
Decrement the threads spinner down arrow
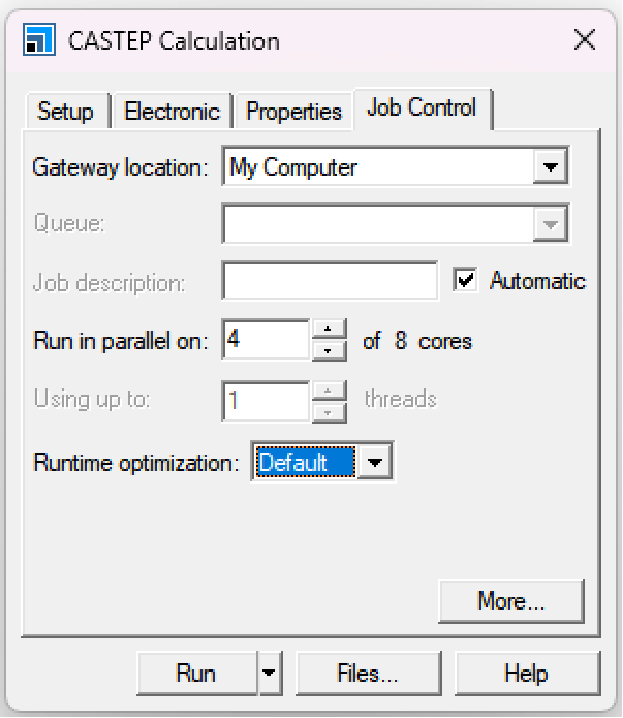click(x=329, y=409)
